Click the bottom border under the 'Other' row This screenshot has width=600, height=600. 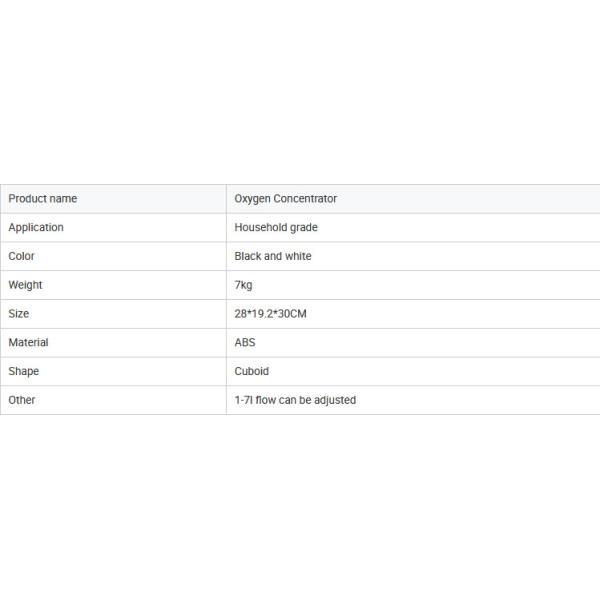(x=300, y=414)
